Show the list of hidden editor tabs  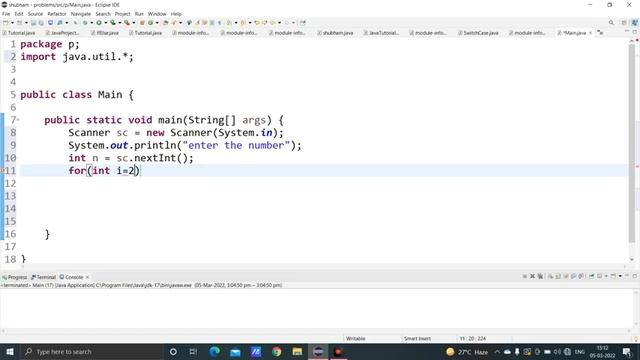pyautogui.click(x=600, y=32)
